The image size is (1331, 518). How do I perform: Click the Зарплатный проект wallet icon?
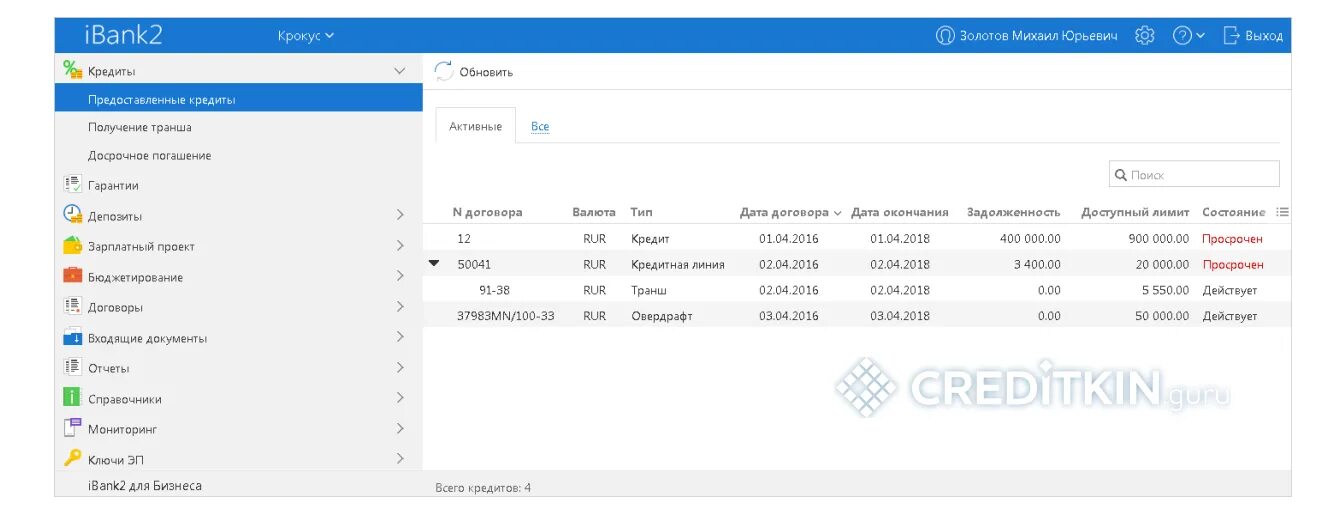point(72,245)
